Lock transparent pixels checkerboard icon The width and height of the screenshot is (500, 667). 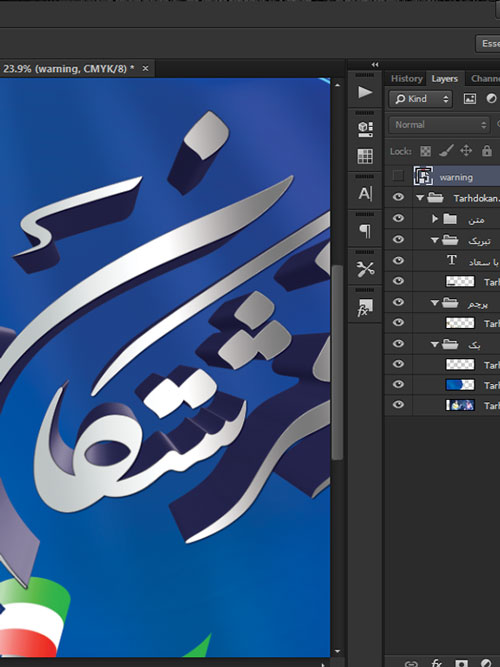[x=425, y=151]
